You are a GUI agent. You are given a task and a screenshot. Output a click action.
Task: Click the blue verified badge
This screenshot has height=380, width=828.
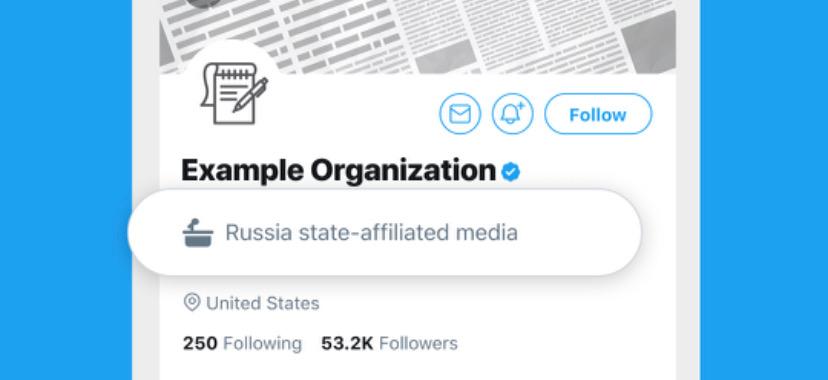511,172
